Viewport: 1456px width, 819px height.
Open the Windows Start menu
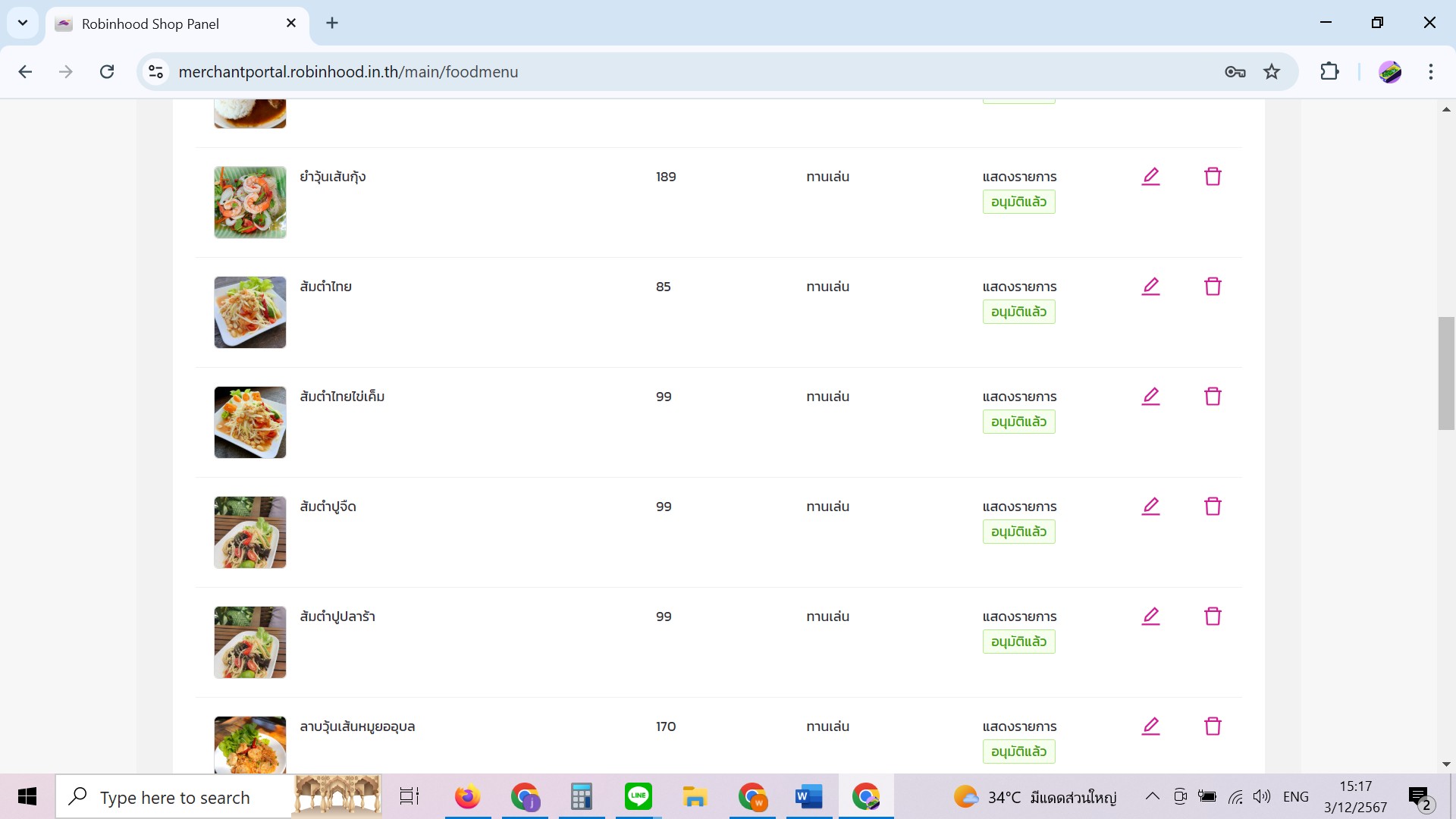point(27,796)
